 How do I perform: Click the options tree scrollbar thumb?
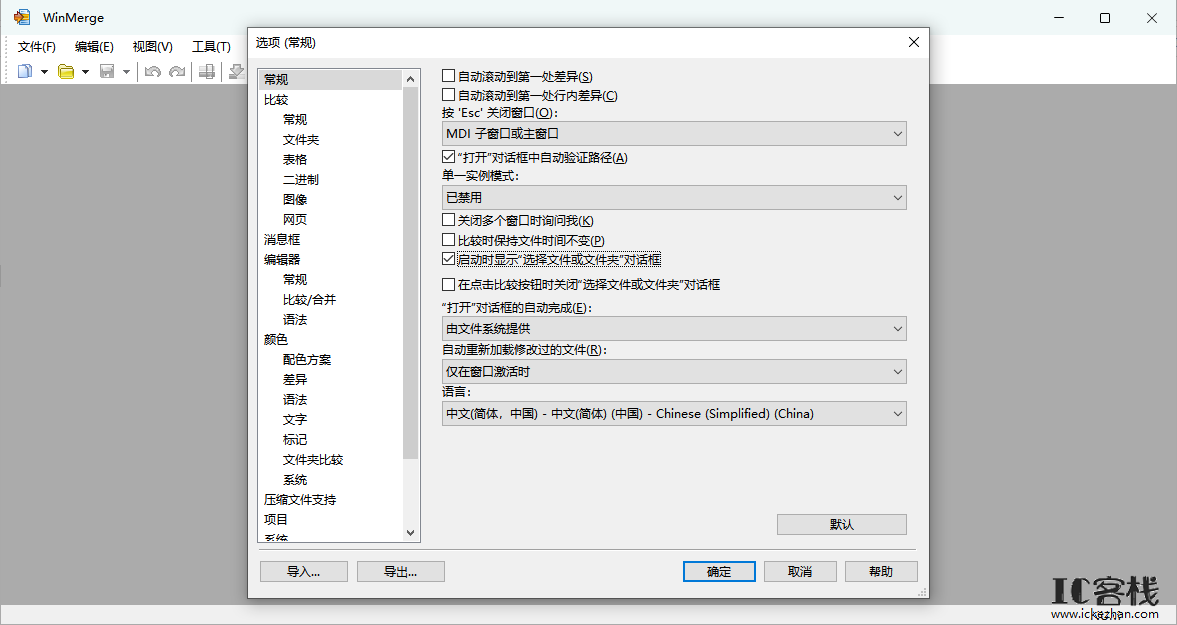point(411,273)
